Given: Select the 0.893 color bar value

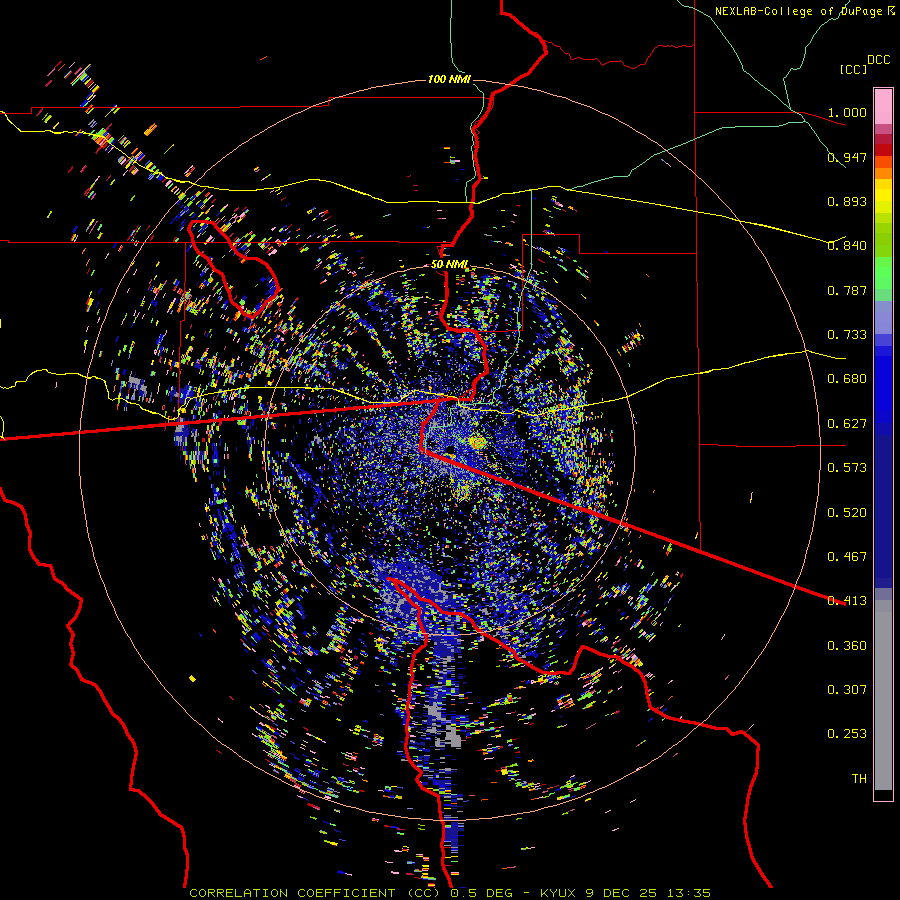Looking at the screenshot, I should tap(847, 201).
